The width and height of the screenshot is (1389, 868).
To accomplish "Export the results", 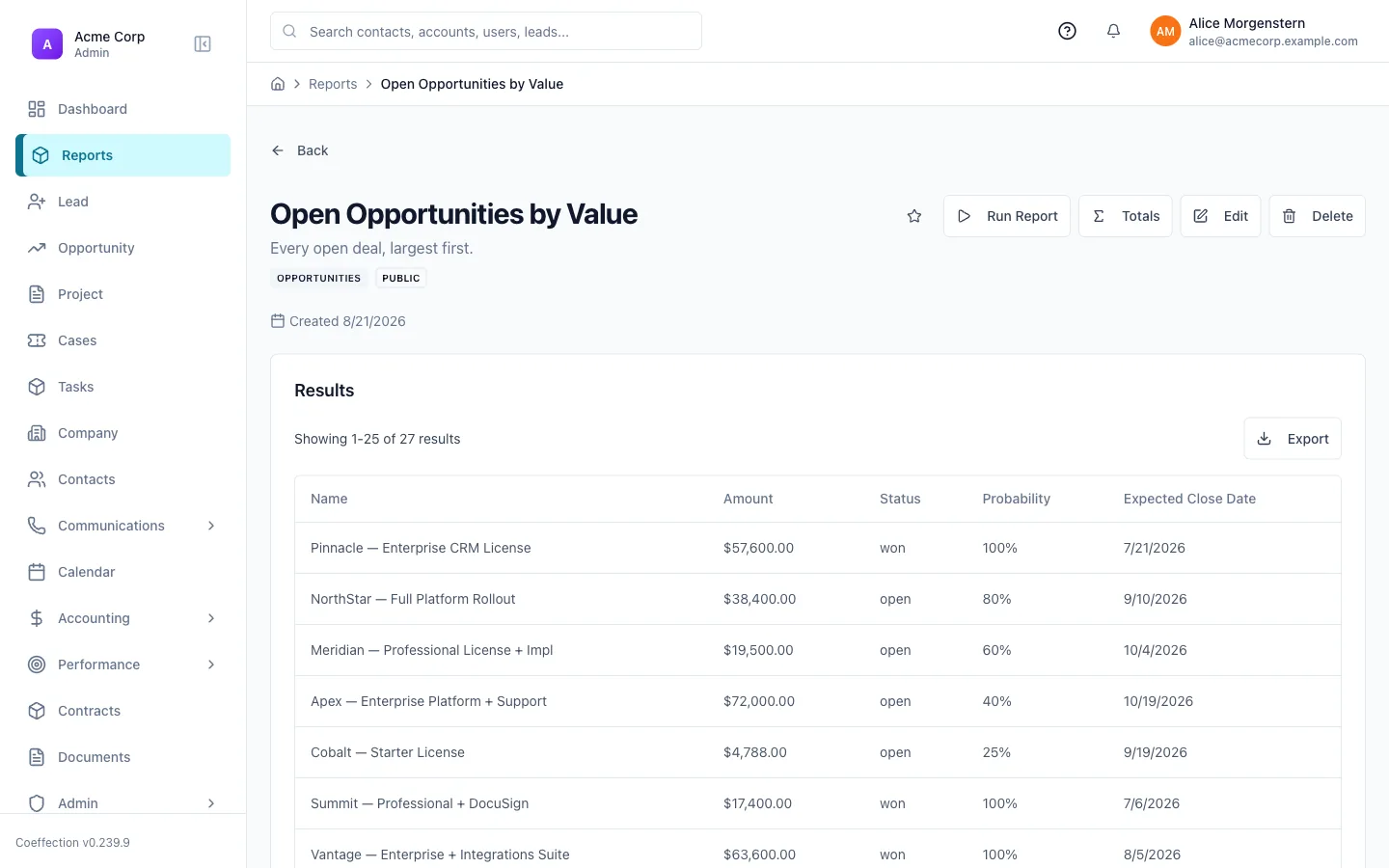I will 1293,439.
